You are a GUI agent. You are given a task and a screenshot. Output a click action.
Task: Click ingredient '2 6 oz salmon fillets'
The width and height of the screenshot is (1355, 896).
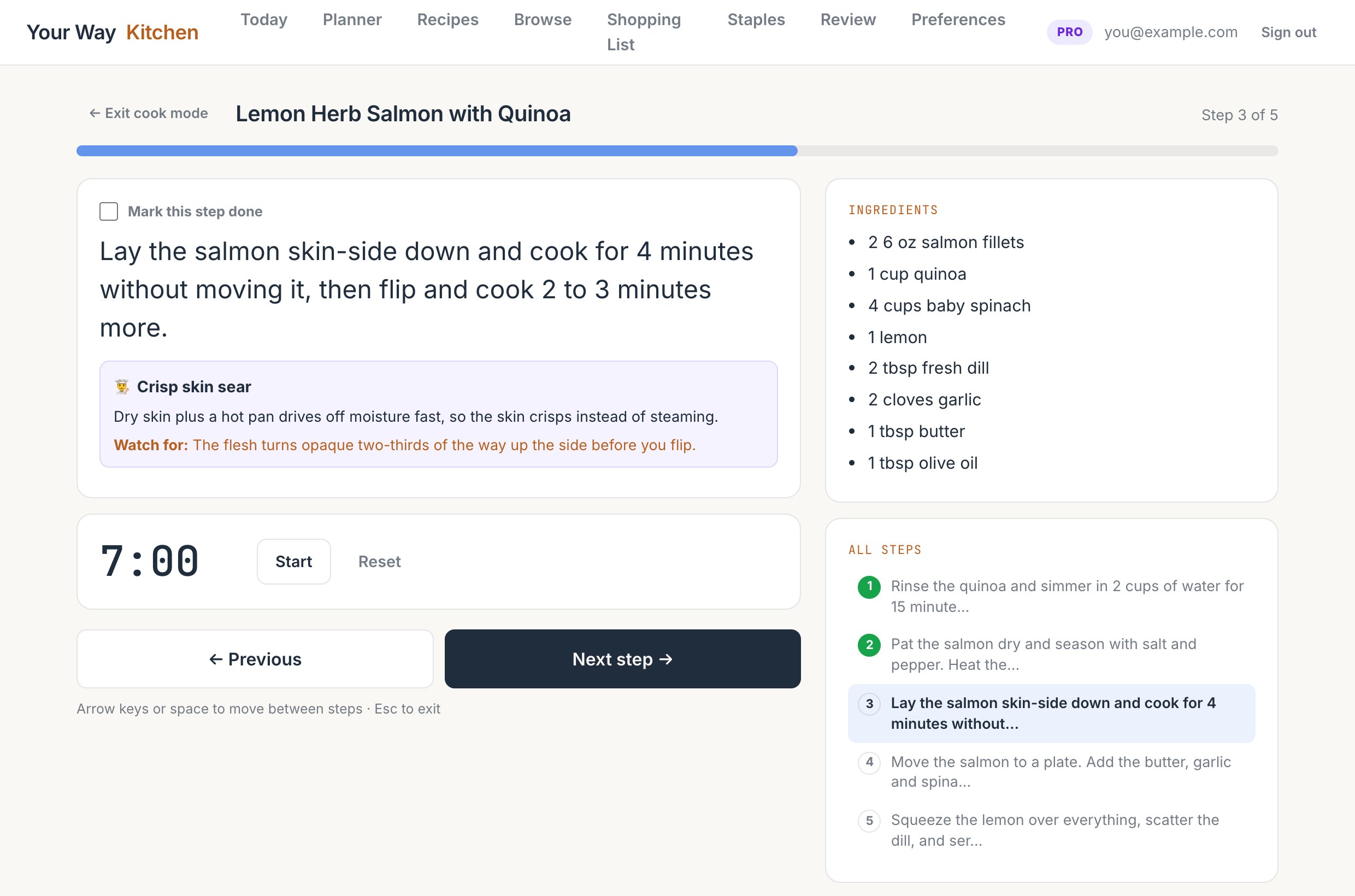click(x=946, y=242)
